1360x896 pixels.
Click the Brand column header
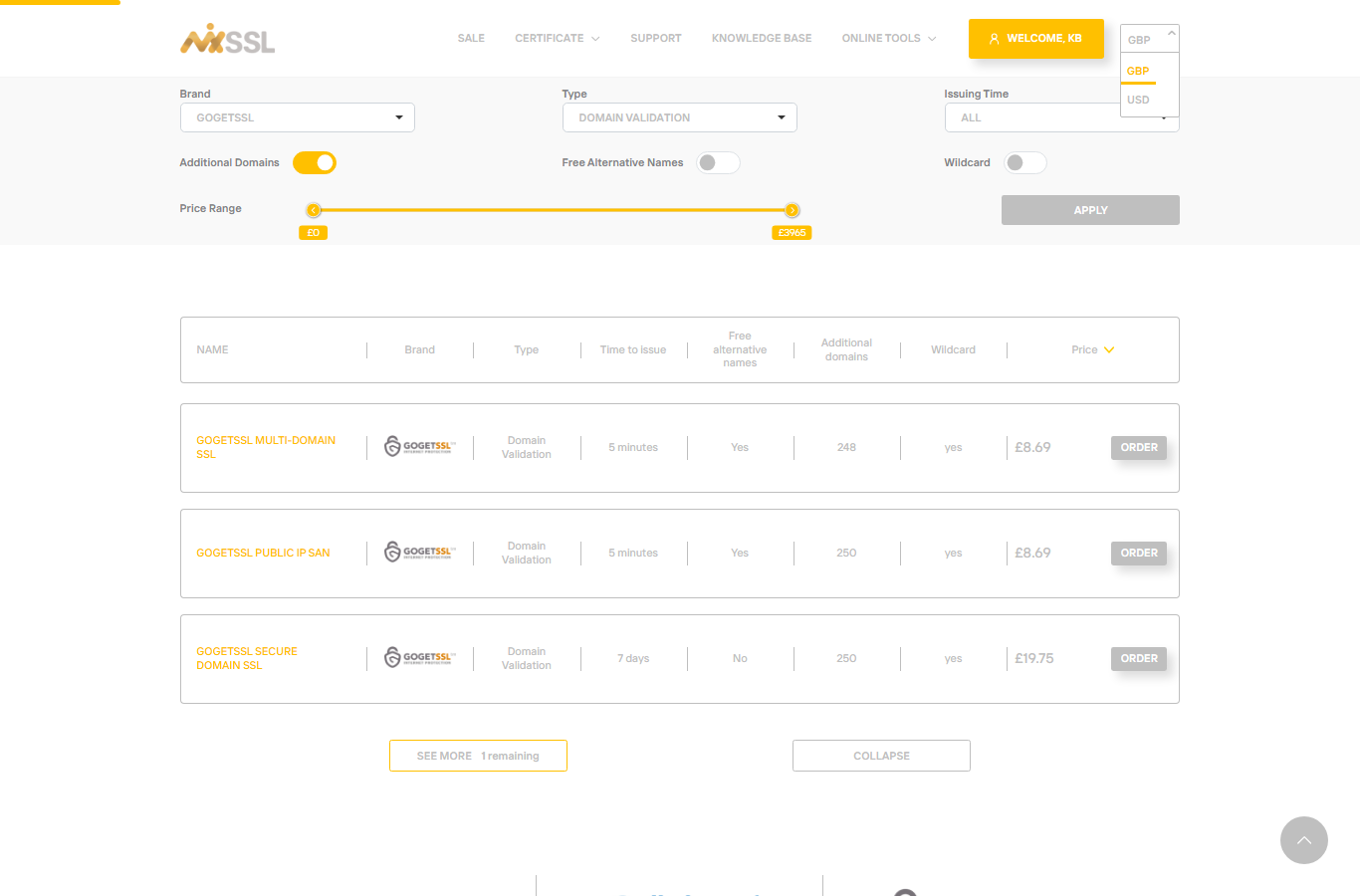[420, 349]
